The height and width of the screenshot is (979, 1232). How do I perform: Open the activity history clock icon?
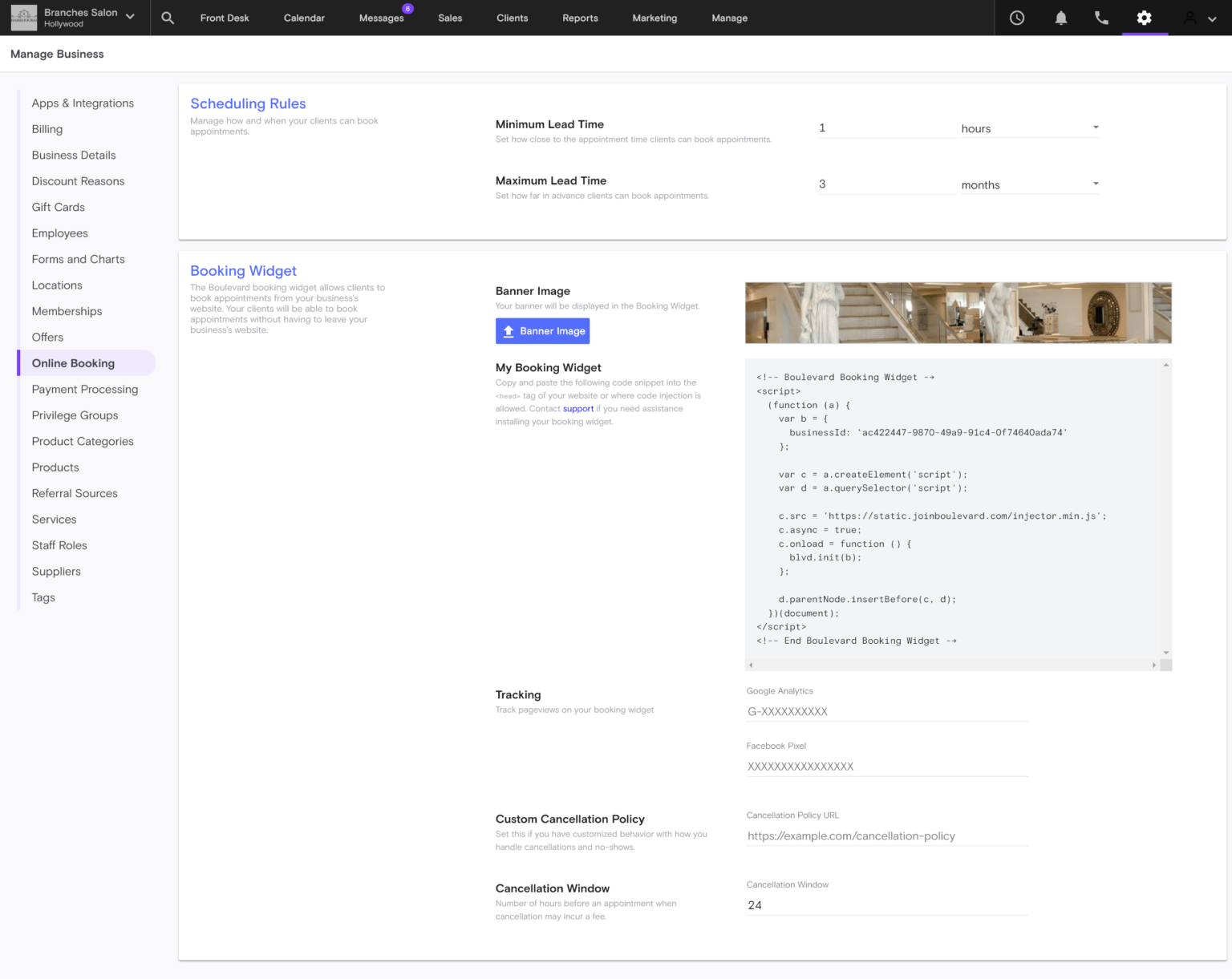(1017, 17)
